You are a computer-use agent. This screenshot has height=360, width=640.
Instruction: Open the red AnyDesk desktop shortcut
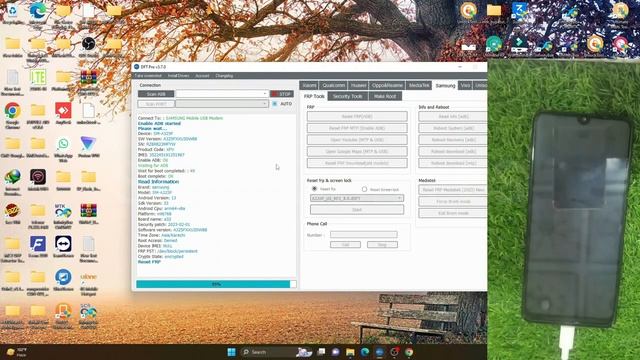(x=63, y=111)
